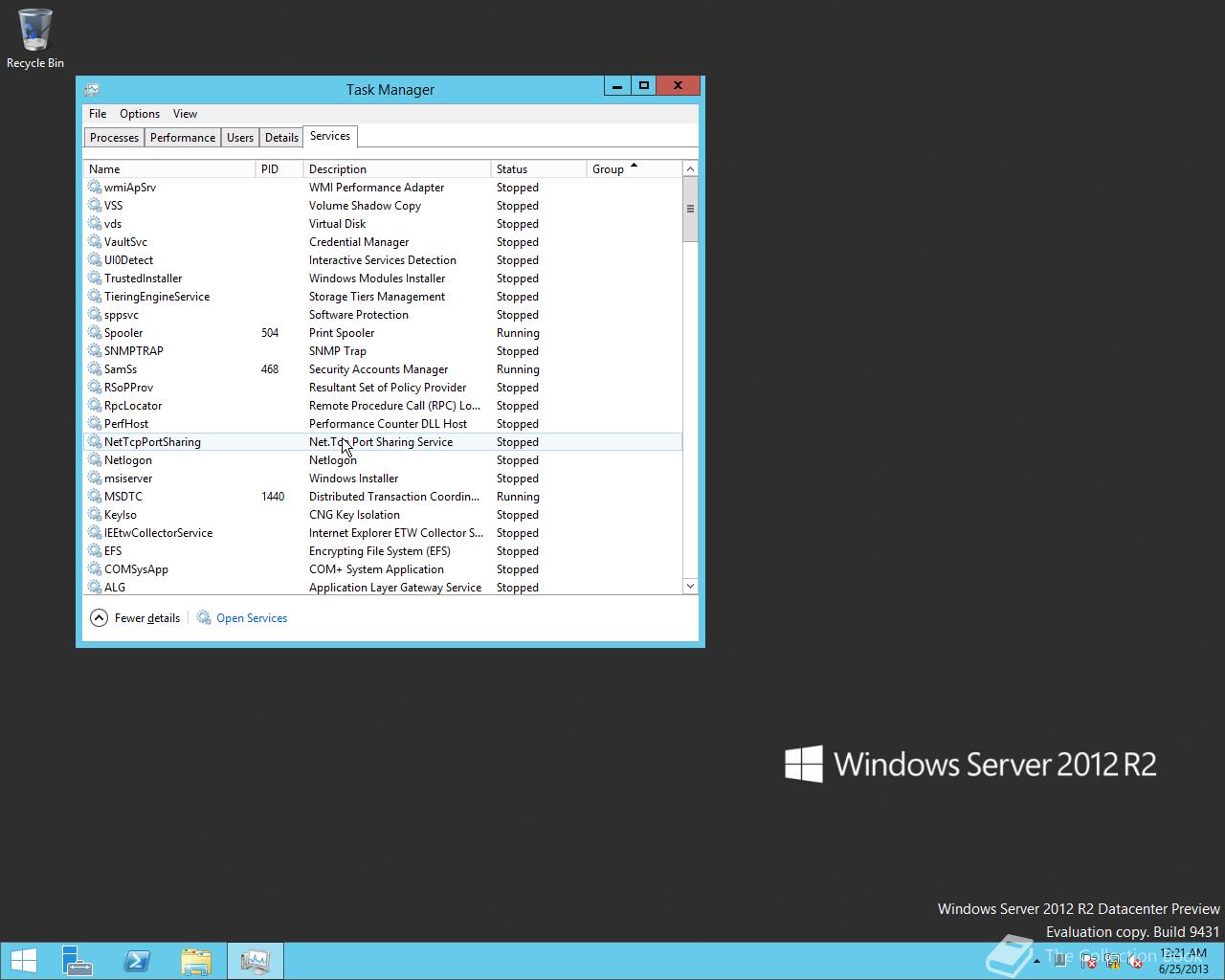
Task: Click the gear icon beside KeyIso
Action: point(95,515)
